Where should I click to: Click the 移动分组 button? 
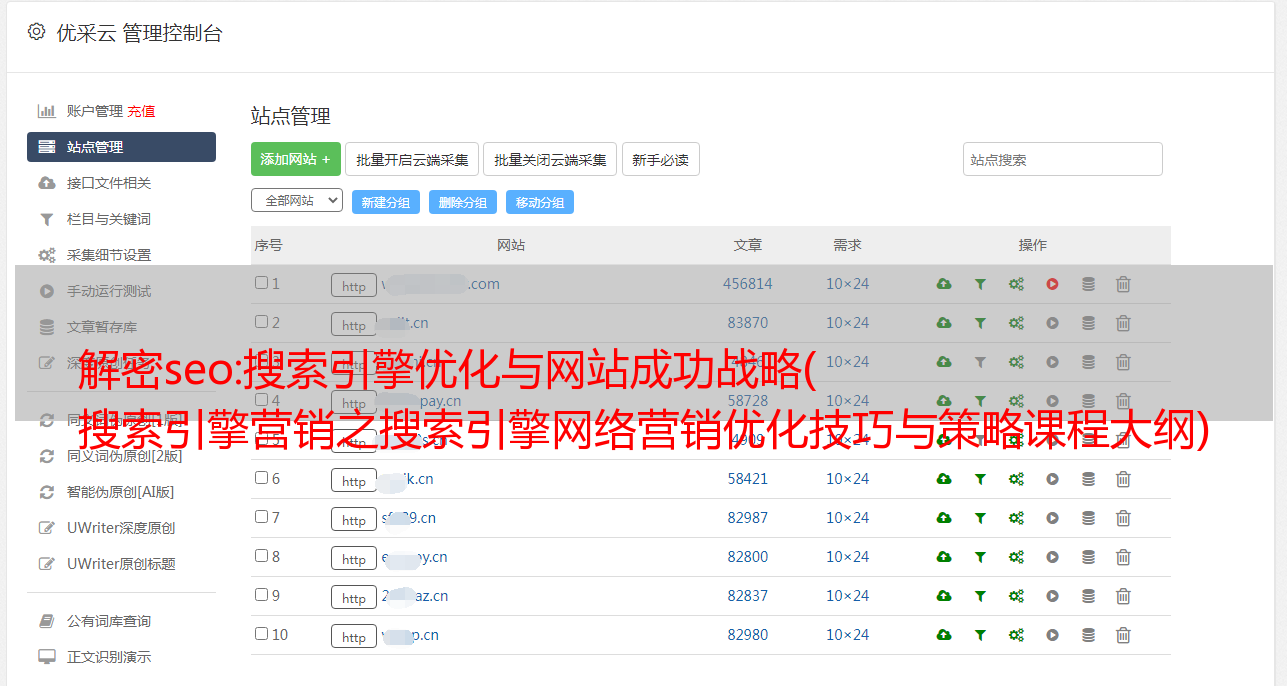[540, 202]
